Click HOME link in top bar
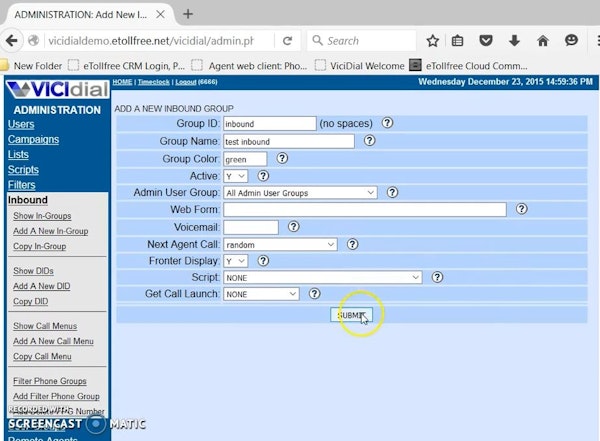Screen dimensions: 600x441 tap(122, 82)
